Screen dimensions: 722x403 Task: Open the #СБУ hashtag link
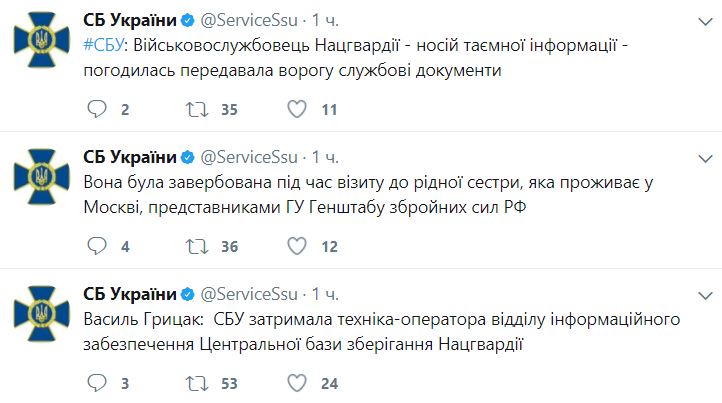pyautogui.click(x=104, y=45)
